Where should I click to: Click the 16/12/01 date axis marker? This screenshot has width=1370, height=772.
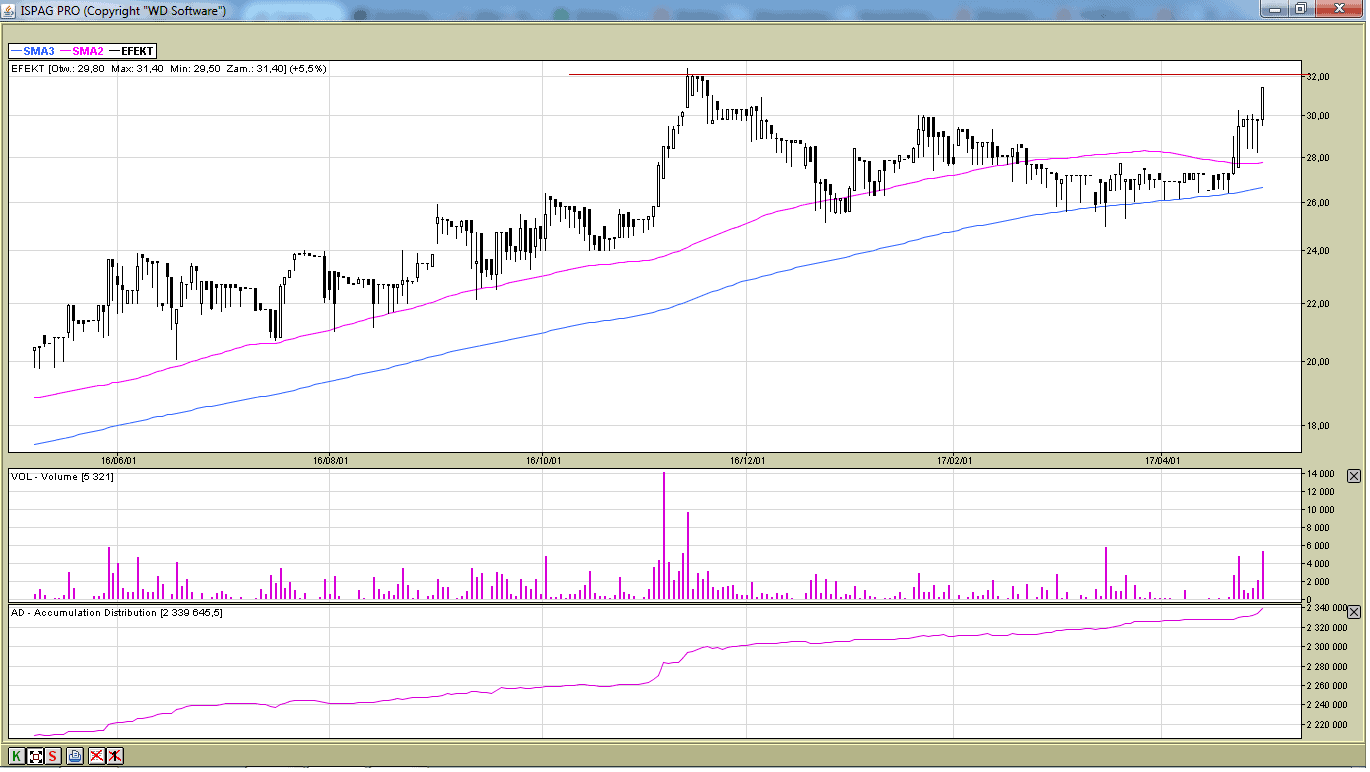coord(748,461)
